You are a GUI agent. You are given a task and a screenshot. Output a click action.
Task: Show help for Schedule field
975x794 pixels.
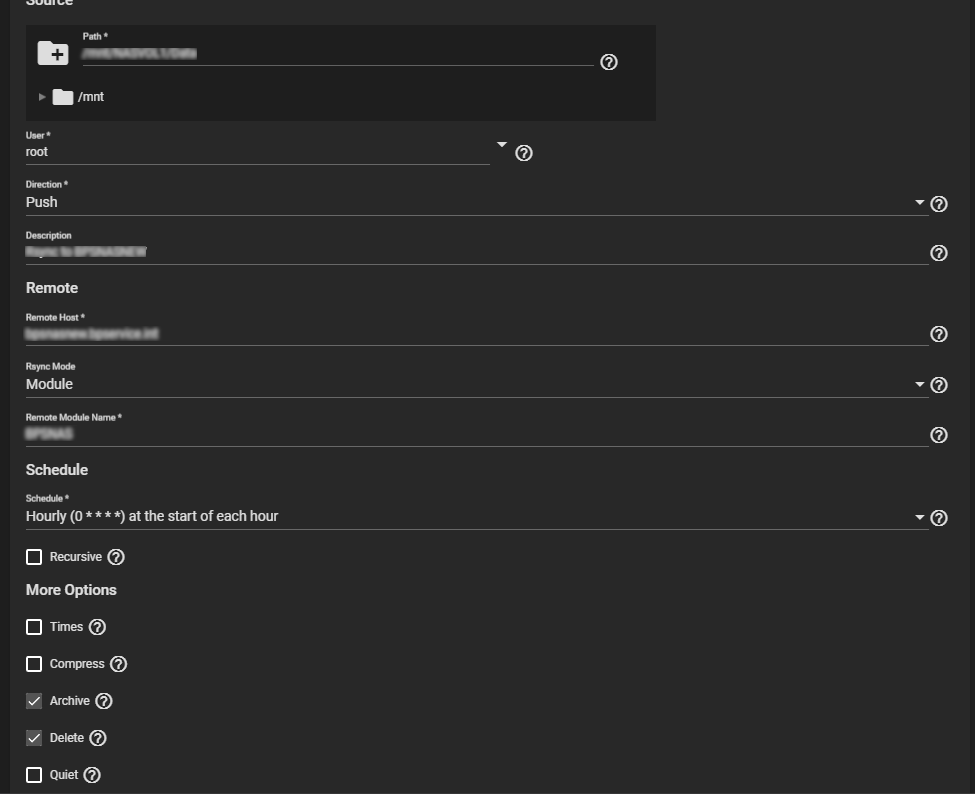[939, 518]
